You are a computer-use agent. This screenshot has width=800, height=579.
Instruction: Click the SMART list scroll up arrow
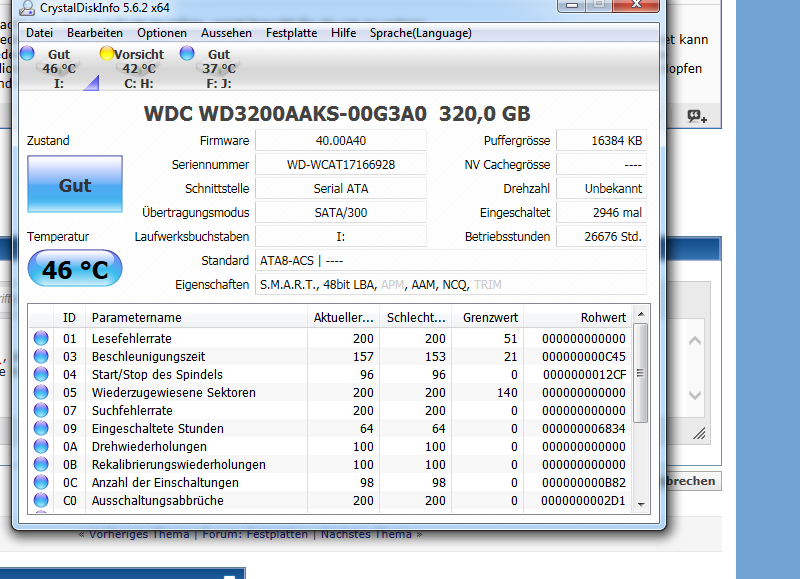tap(641, 314)
